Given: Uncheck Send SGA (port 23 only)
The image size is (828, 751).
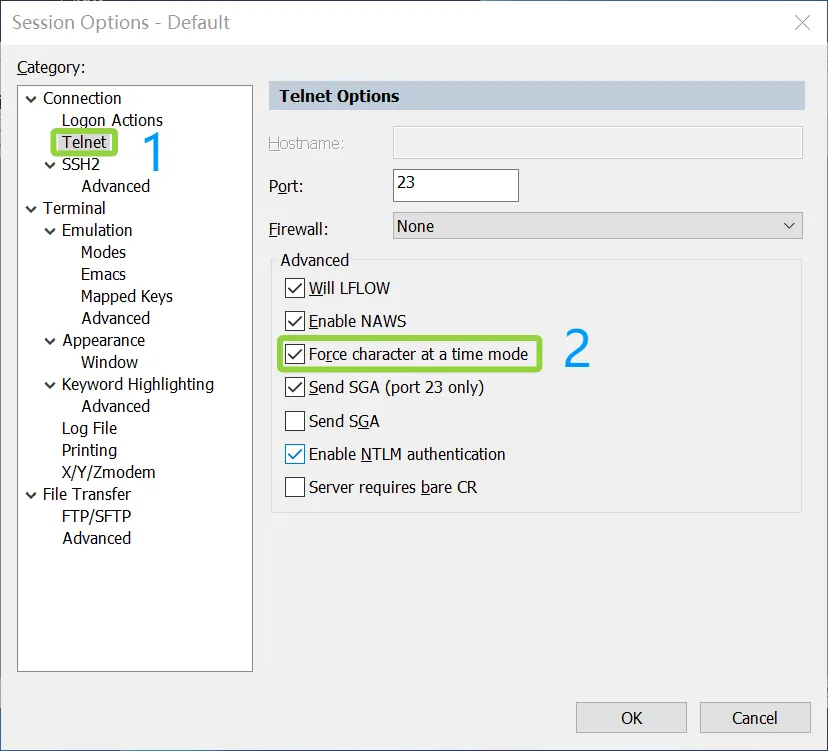Looking at the screenshot, I should pos(295,388).
